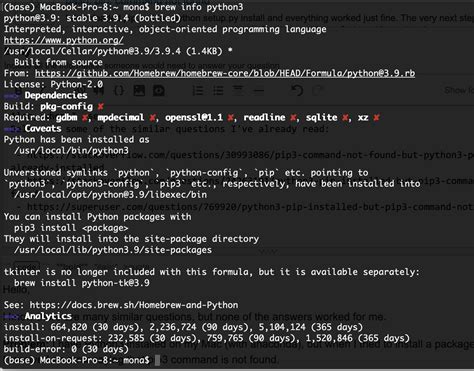The image size is (474, 371).
Task: Open the Homebrew python@3.9.rb GitHub link
Action: (225, 73)
